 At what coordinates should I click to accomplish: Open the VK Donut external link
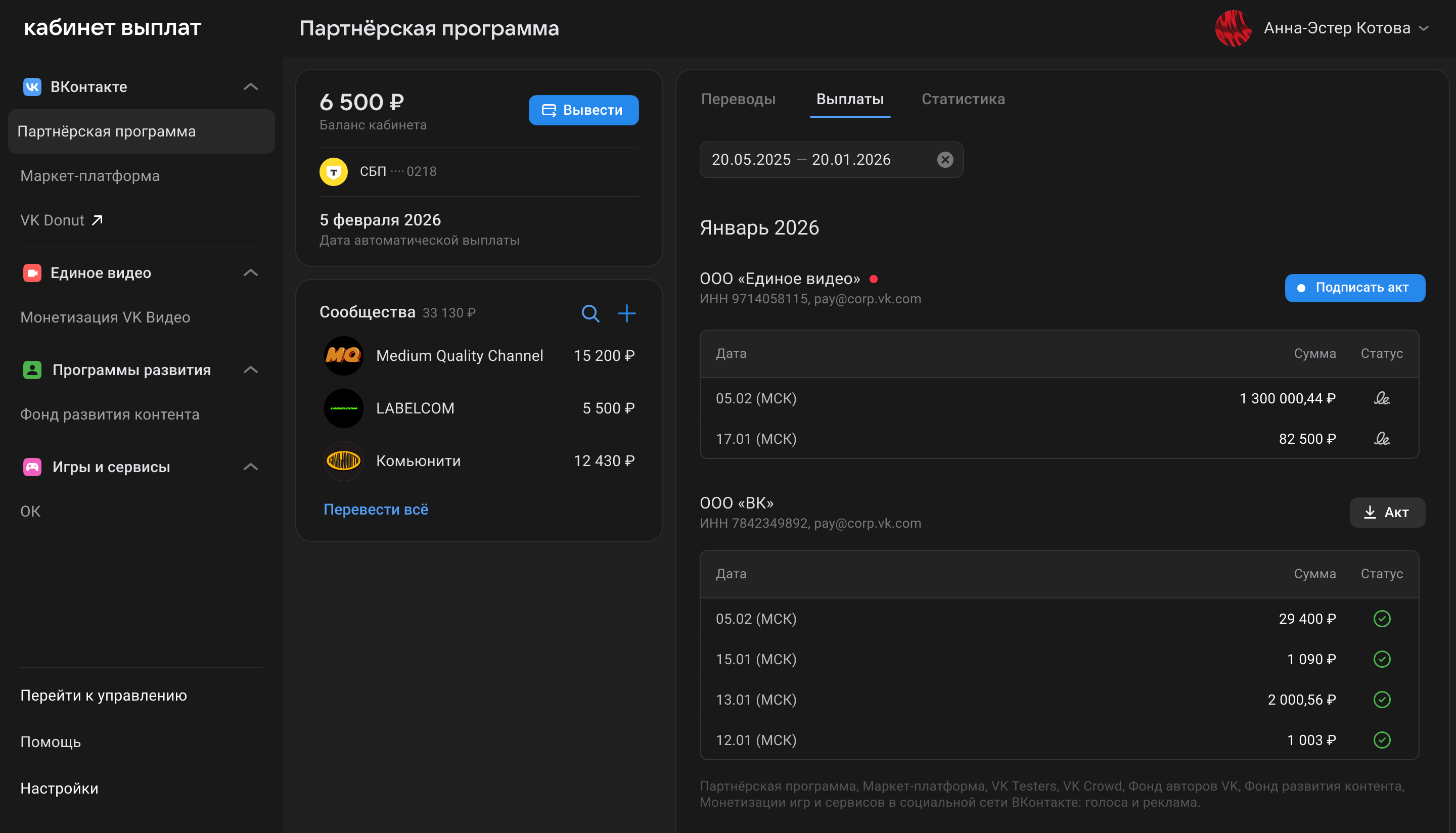[x=61, y=220]
